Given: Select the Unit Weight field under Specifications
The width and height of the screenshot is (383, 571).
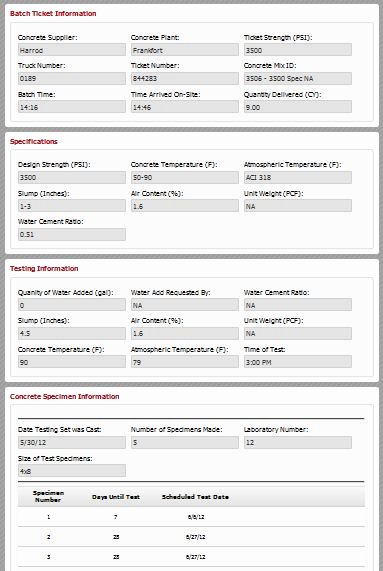Looking at the screenshot, I should click(x=297, y=206).
